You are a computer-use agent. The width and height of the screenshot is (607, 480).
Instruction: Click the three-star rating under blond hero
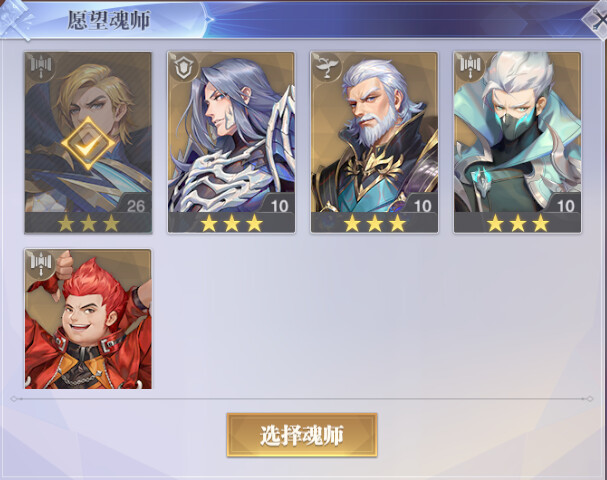coord(88,223)
